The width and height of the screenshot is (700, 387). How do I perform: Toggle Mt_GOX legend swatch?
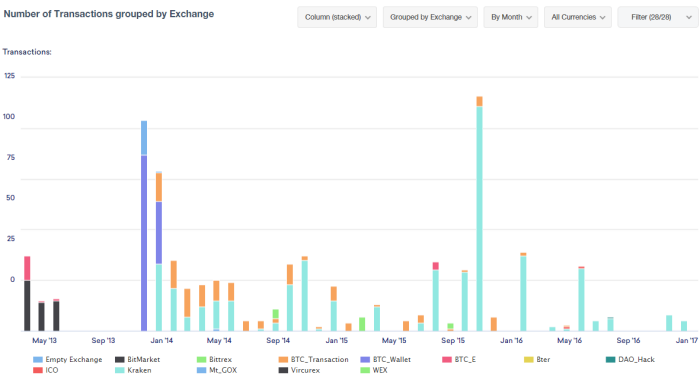202,370
